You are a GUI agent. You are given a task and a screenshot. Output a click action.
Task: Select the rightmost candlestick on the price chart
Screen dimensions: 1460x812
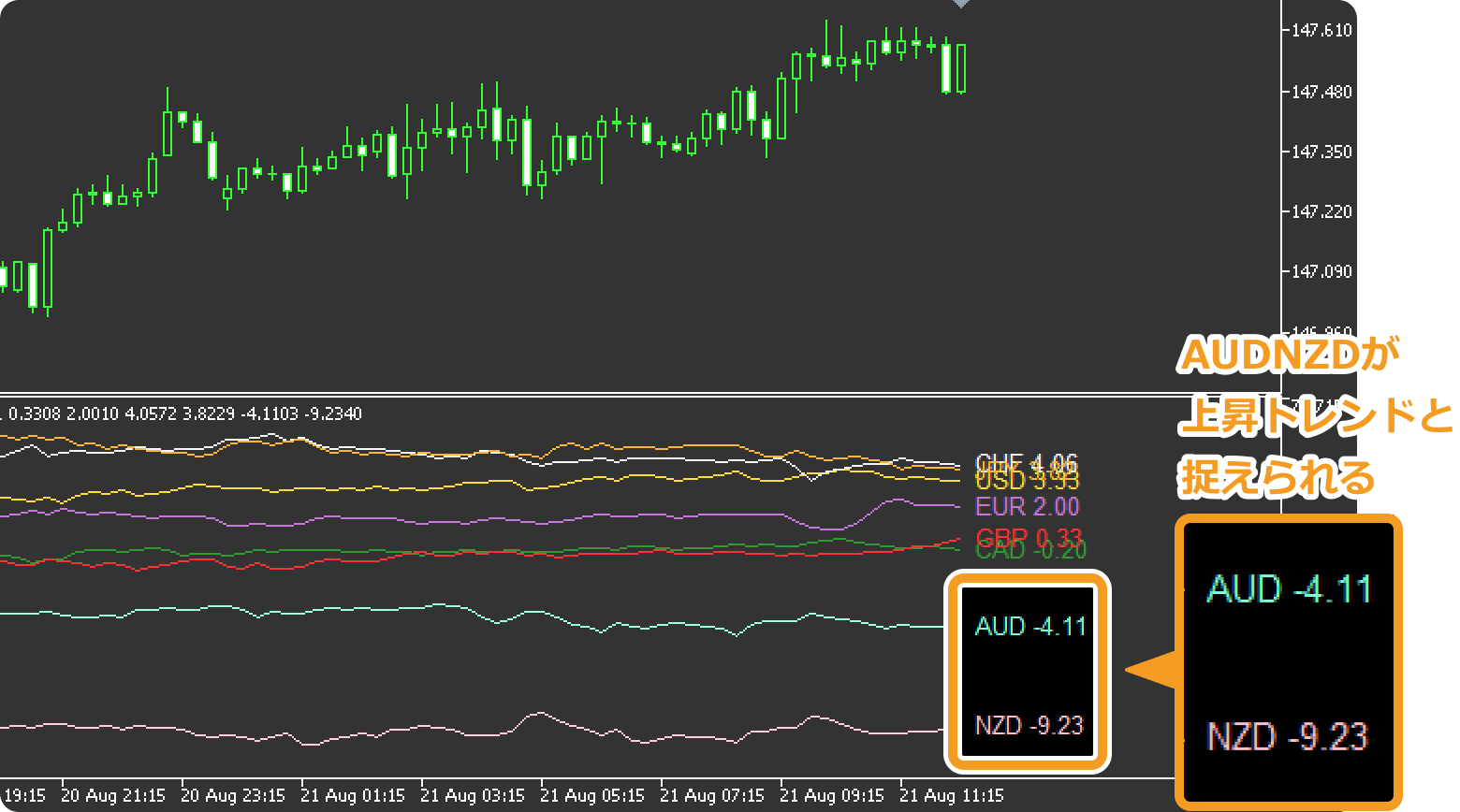coord(961,68)
